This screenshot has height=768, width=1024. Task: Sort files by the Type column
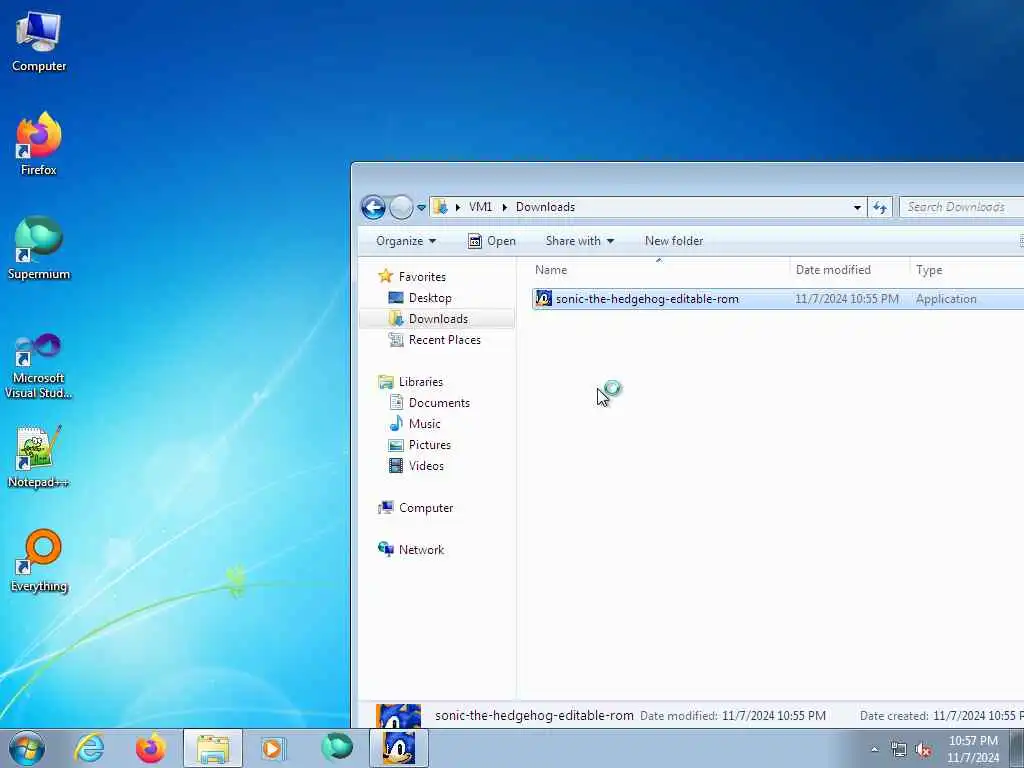tap(967, 270)
